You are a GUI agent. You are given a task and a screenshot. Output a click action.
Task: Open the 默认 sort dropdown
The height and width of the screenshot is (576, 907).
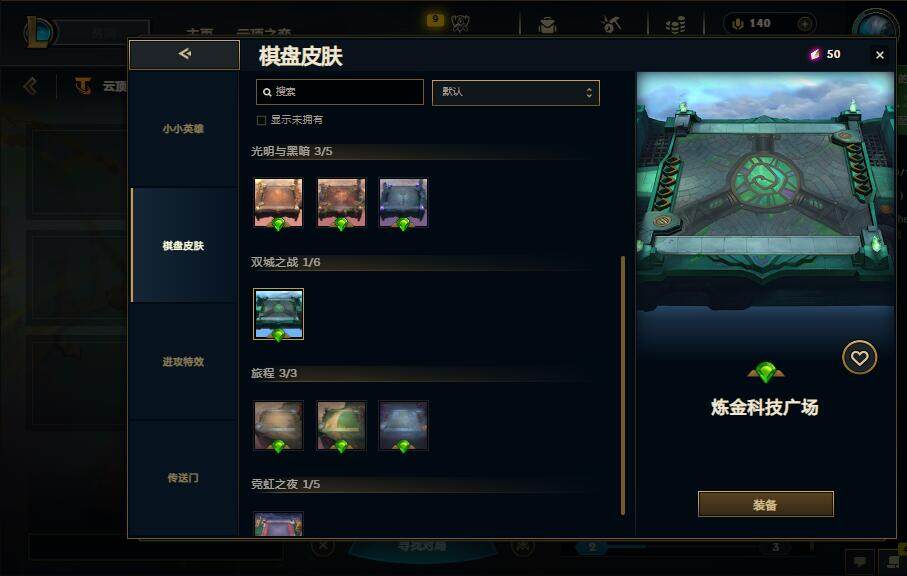tap(515, 93)
